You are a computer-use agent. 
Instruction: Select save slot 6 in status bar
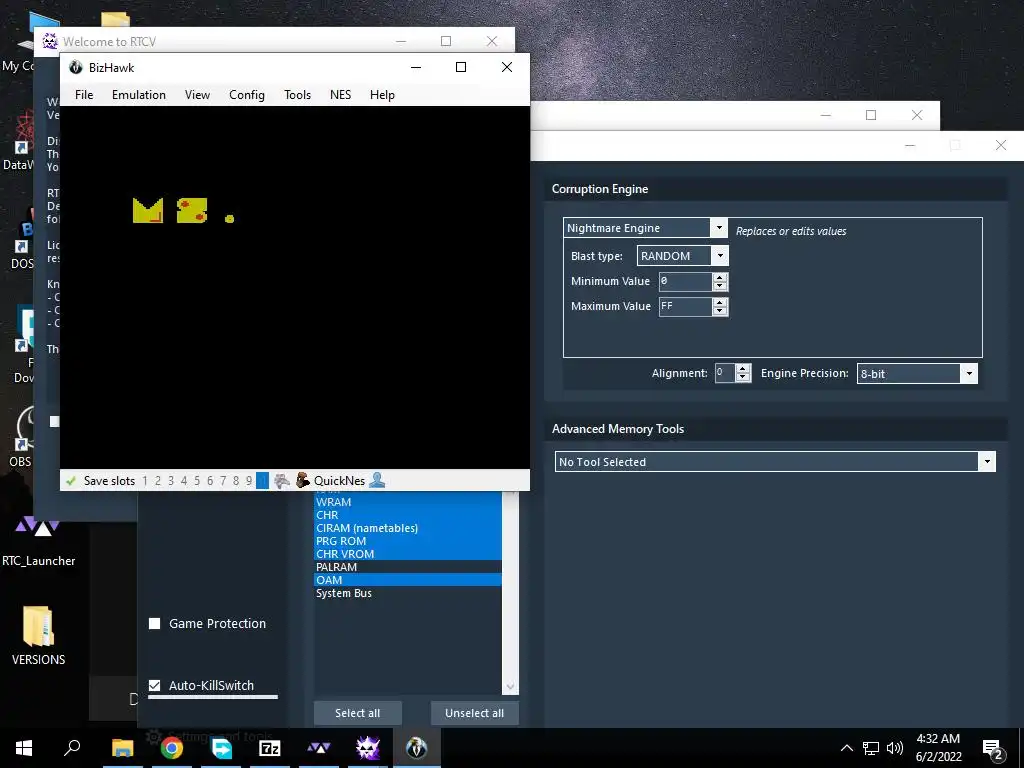pyautogui.click(x=210, y=481)
